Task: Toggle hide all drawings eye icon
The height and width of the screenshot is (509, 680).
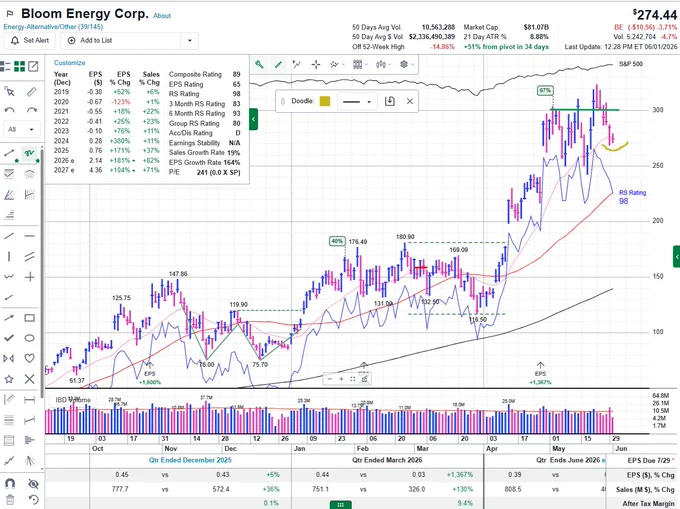Action: click(x=33, y=483)
